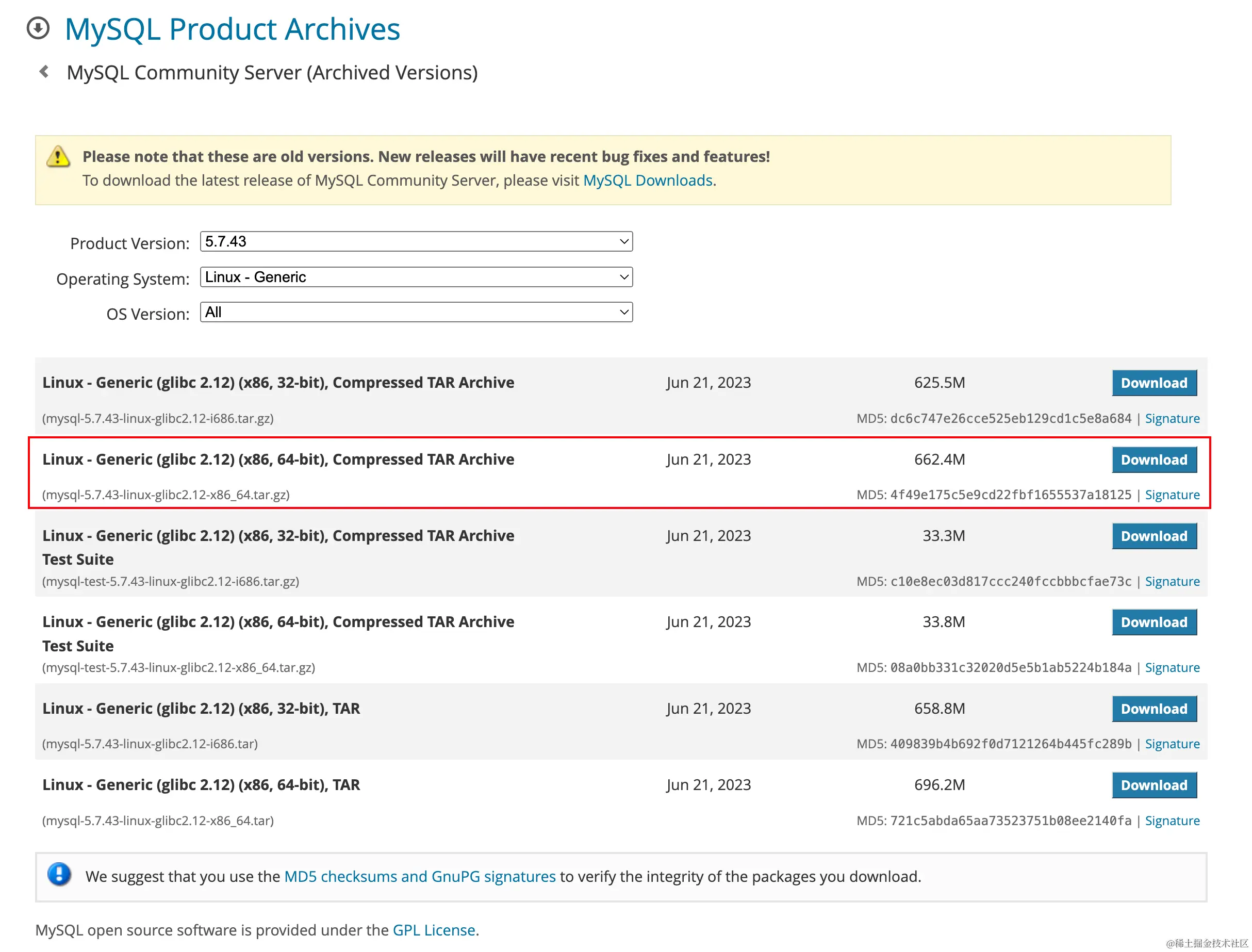Click the blue info exclamation icon
Viewport: 1252px width, 952px height.
(59, 874)
